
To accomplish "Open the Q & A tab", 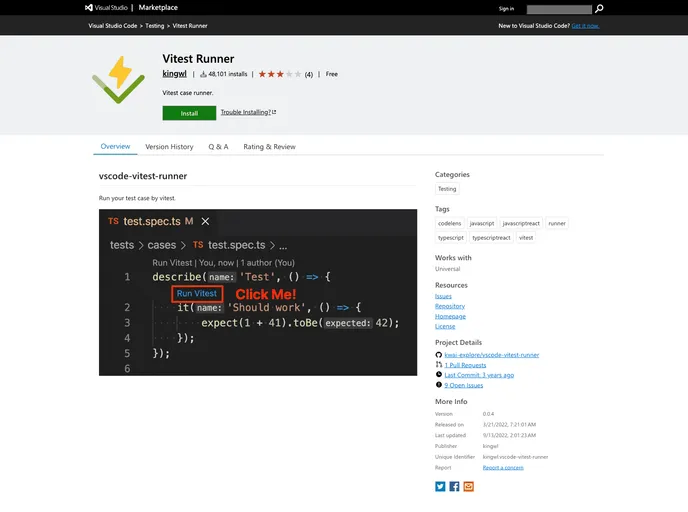I will [218, 147].
